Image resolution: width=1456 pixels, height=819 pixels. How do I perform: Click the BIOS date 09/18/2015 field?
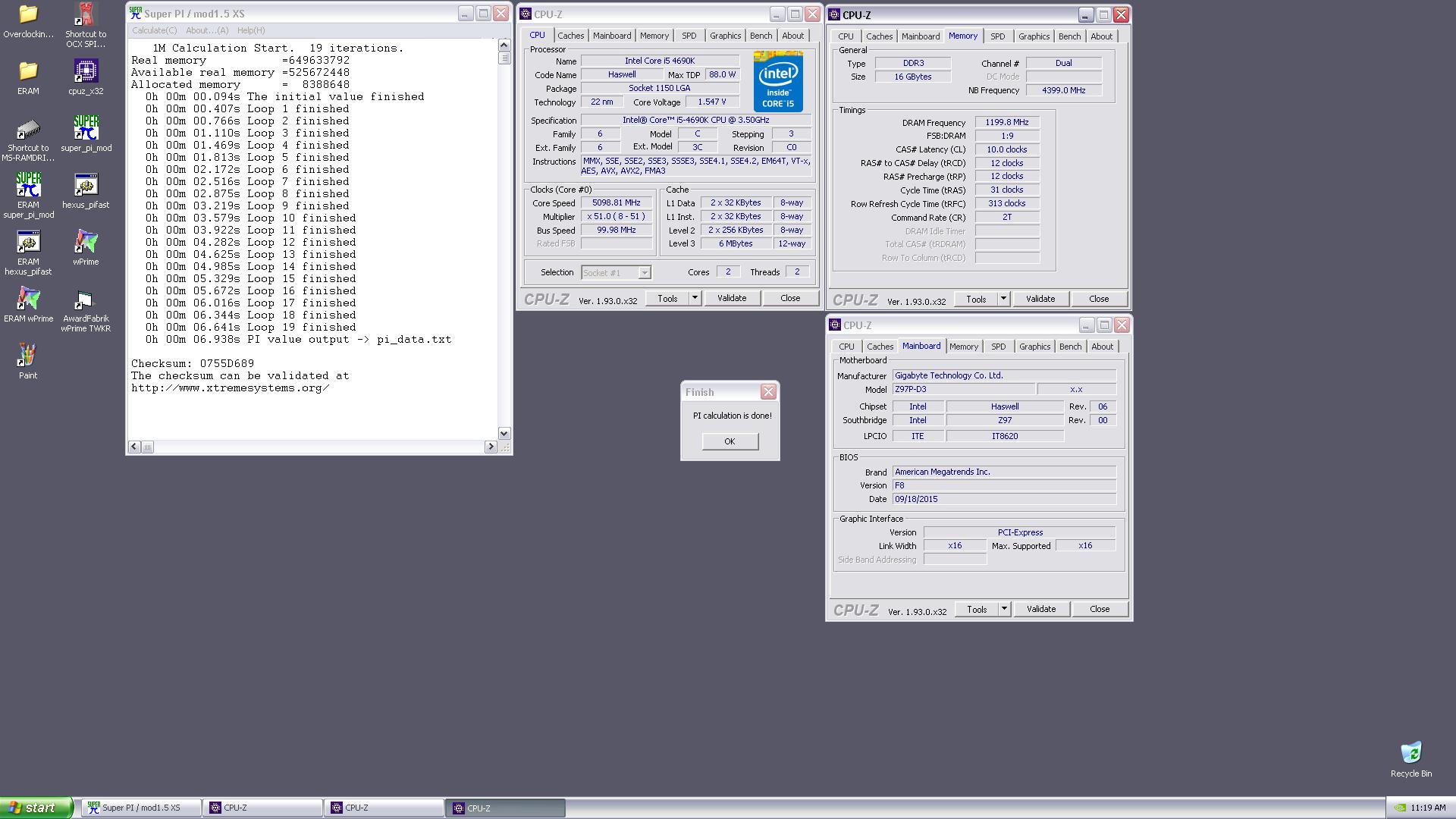(1004, 499)
